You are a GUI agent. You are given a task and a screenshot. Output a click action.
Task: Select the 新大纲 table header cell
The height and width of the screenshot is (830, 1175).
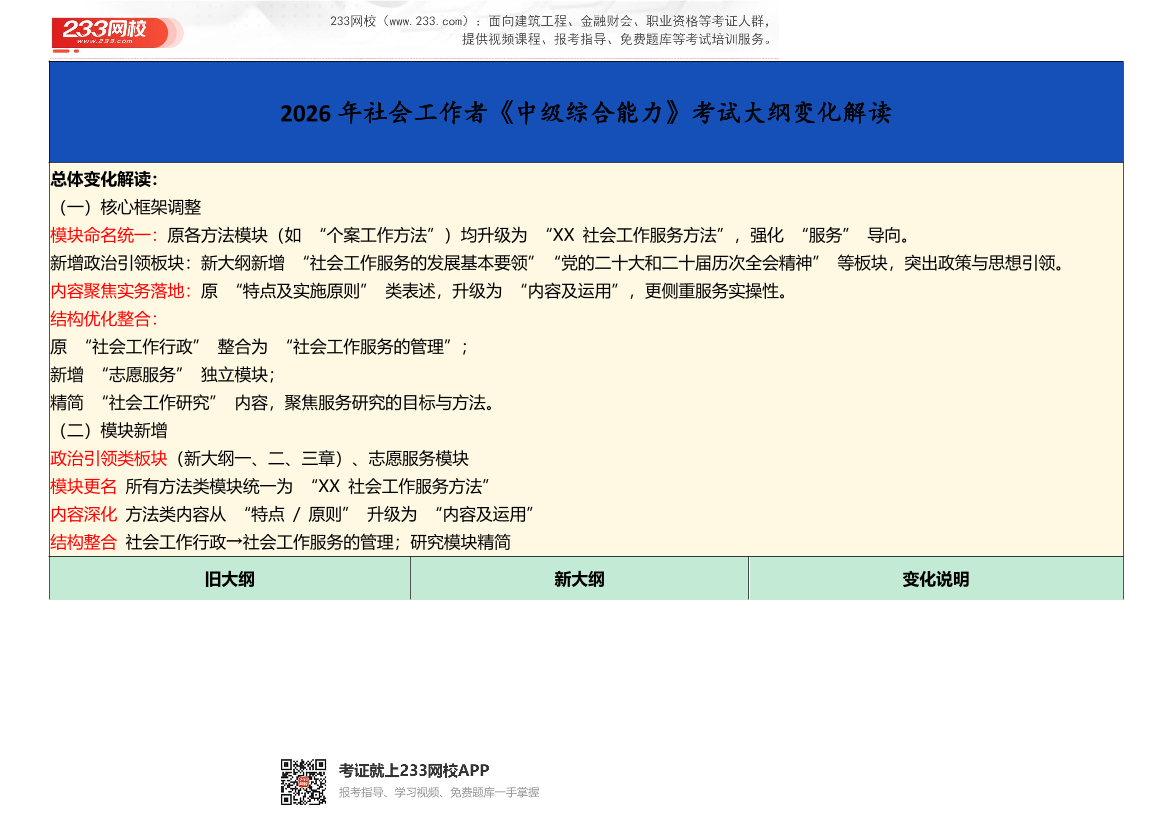click(x=577, y=579)
